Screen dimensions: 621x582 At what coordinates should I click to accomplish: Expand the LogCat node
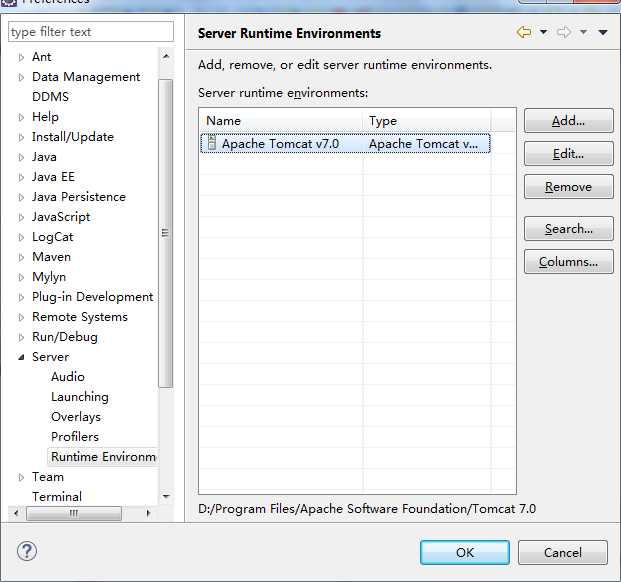pyautogui.click(x=21, y=237)
